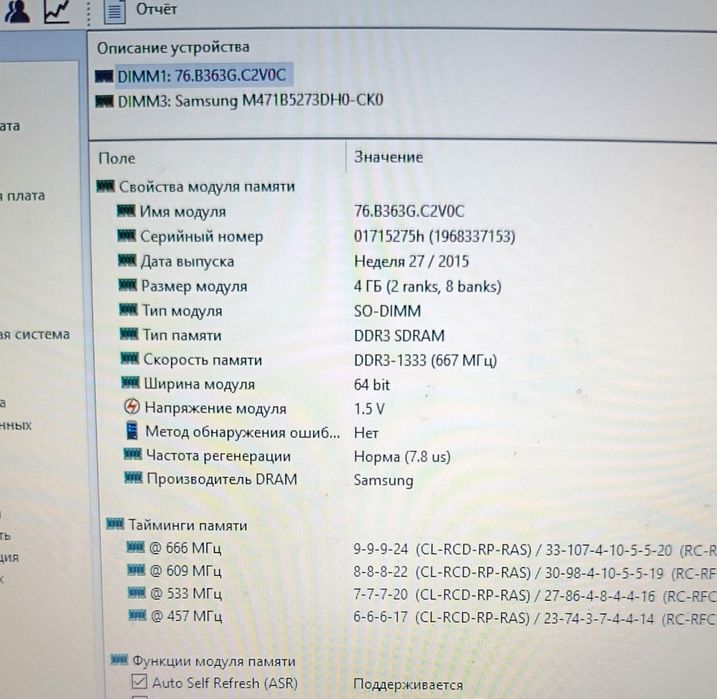Toggle Auto Self Refresh (ASR) checkbox

tap(139, 682)
